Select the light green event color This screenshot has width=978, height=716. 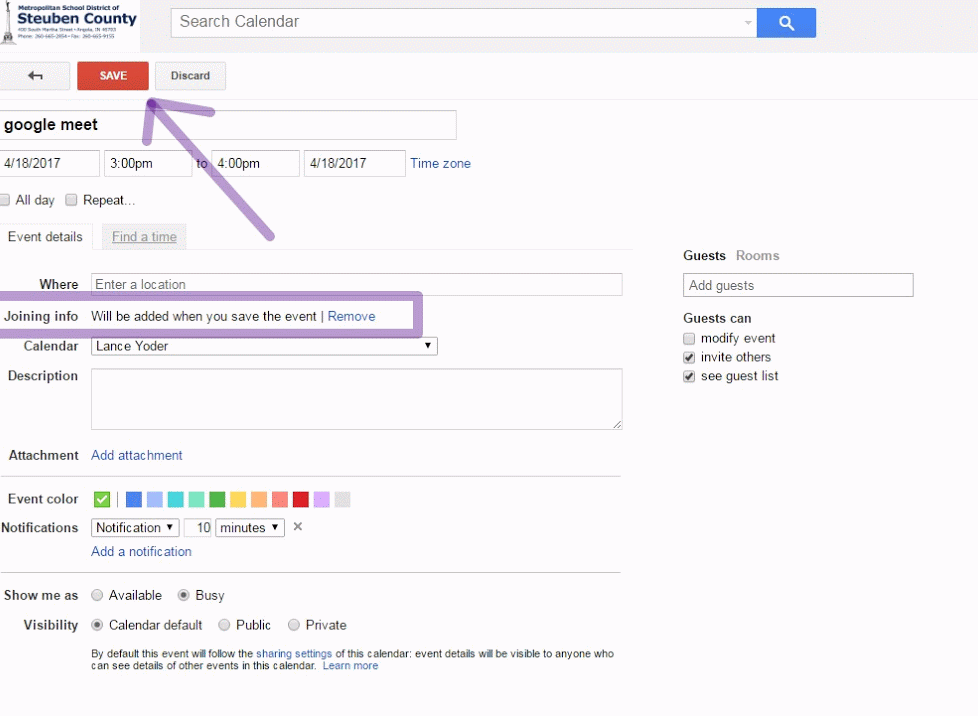click(x=196, y=499)
